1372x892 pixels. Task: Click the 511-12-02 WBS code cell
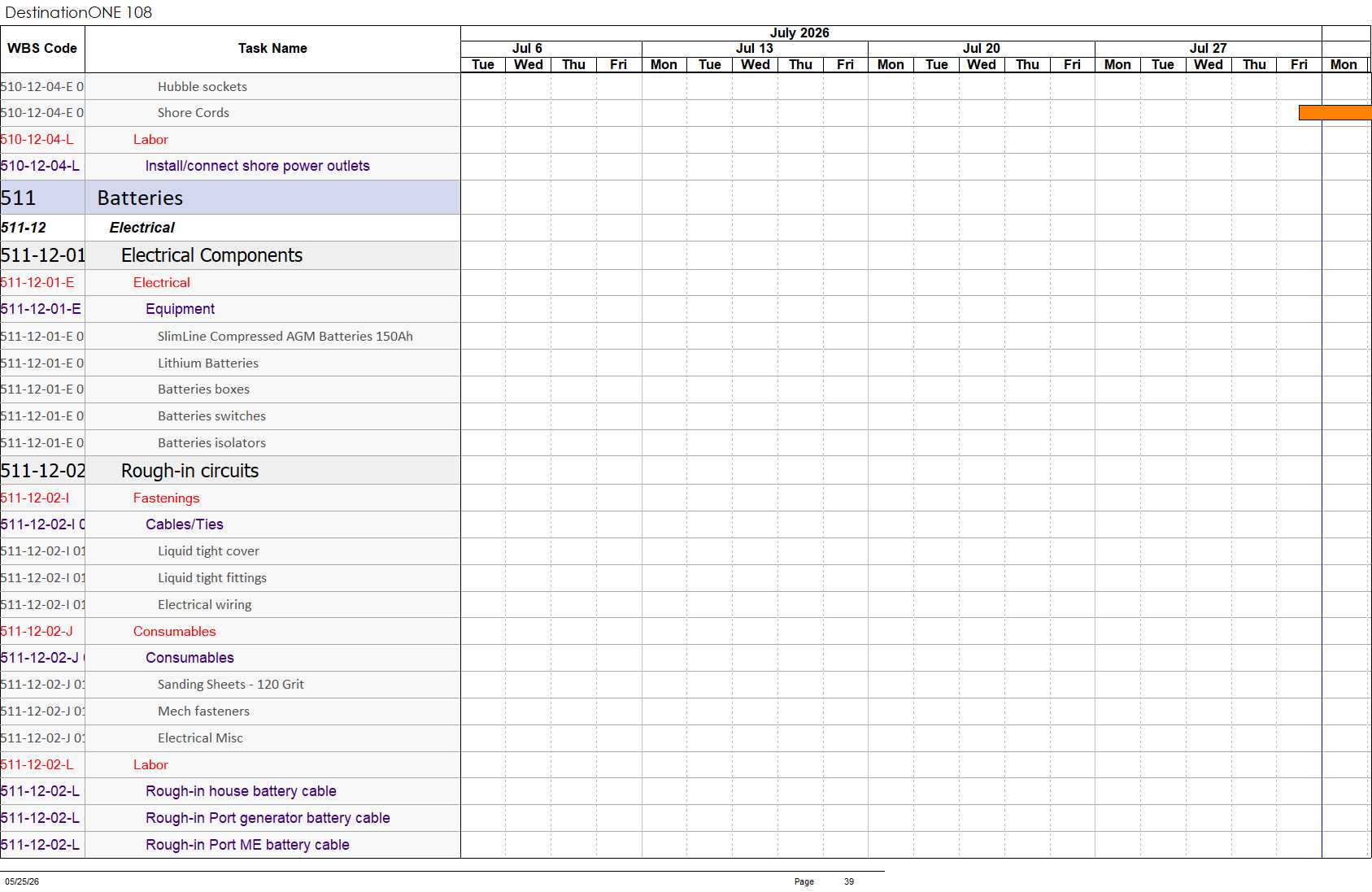(x=42, y=471)
